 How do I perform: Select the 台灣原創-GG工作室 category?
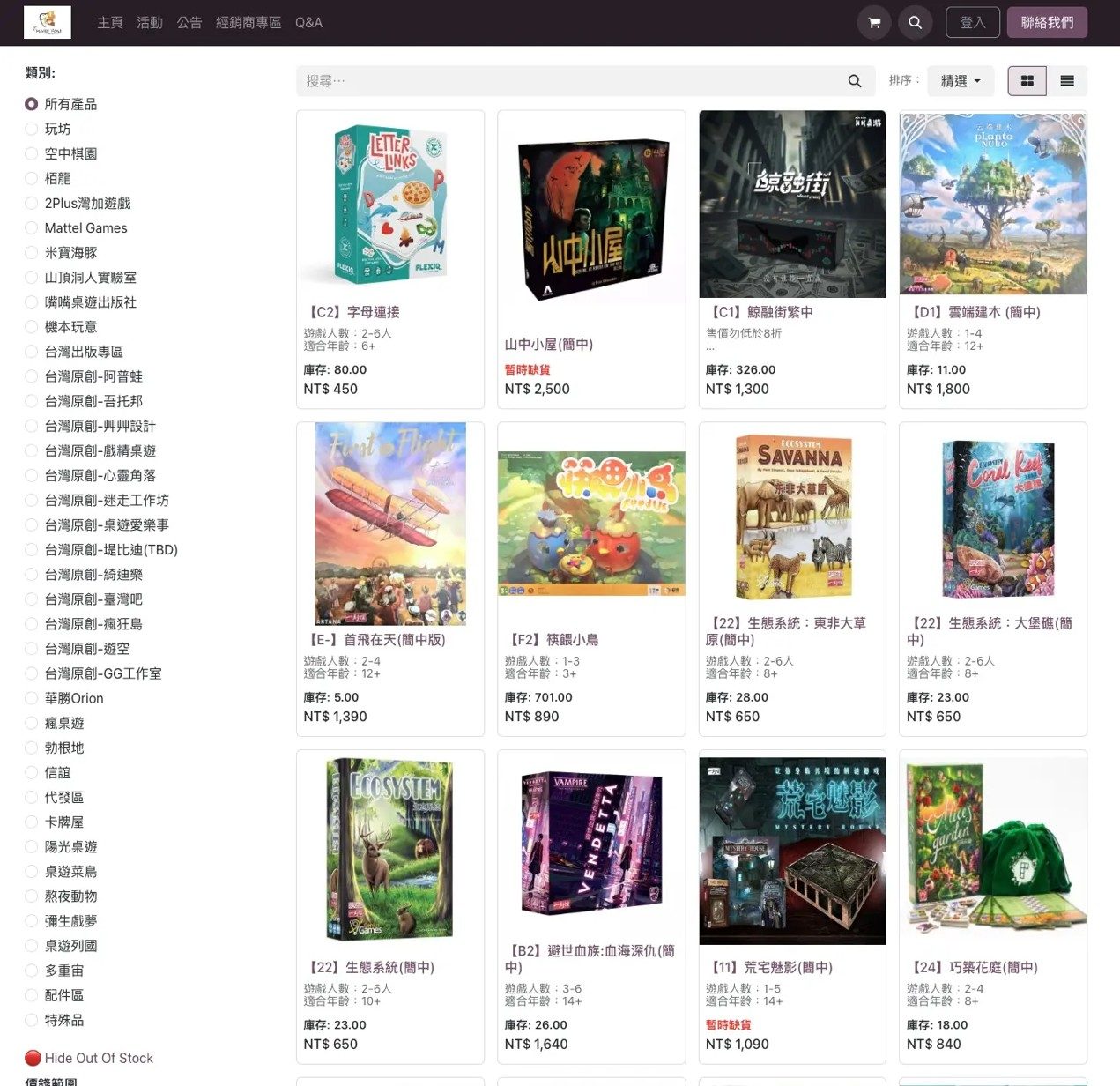coord(93,673)
